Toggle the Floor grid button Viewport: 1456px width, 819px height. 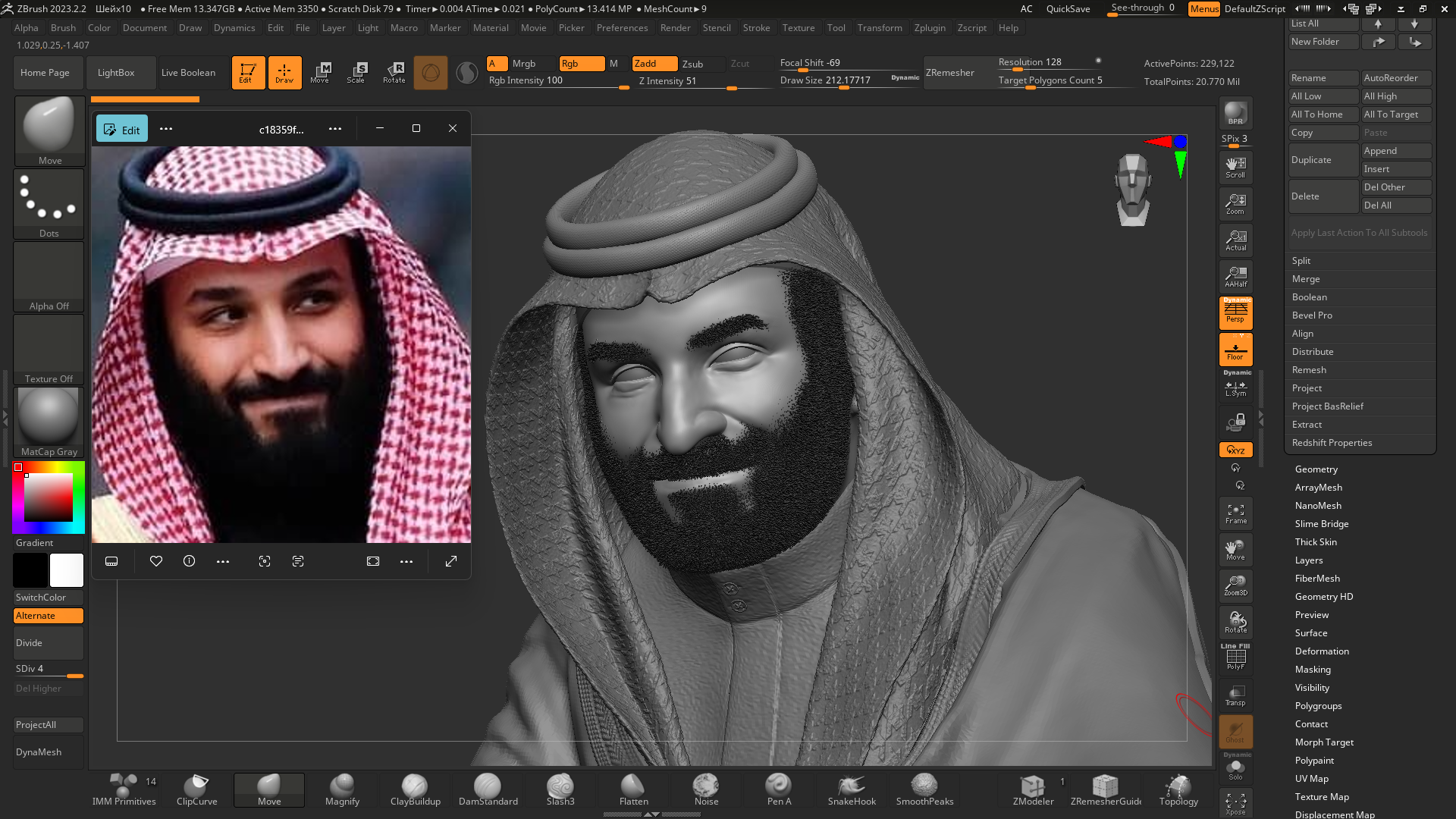tap(1235, 350)
